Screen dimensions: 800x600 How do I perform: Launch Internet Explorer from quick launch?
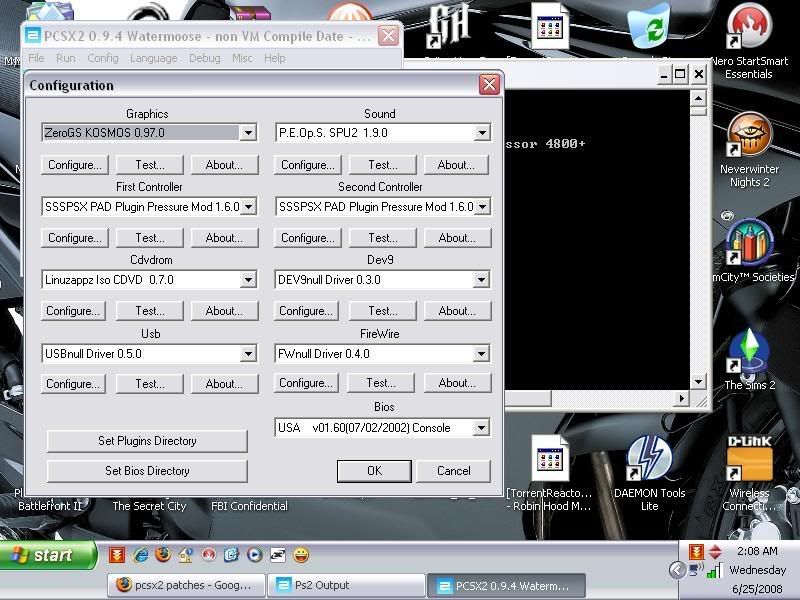coord(140,555)
